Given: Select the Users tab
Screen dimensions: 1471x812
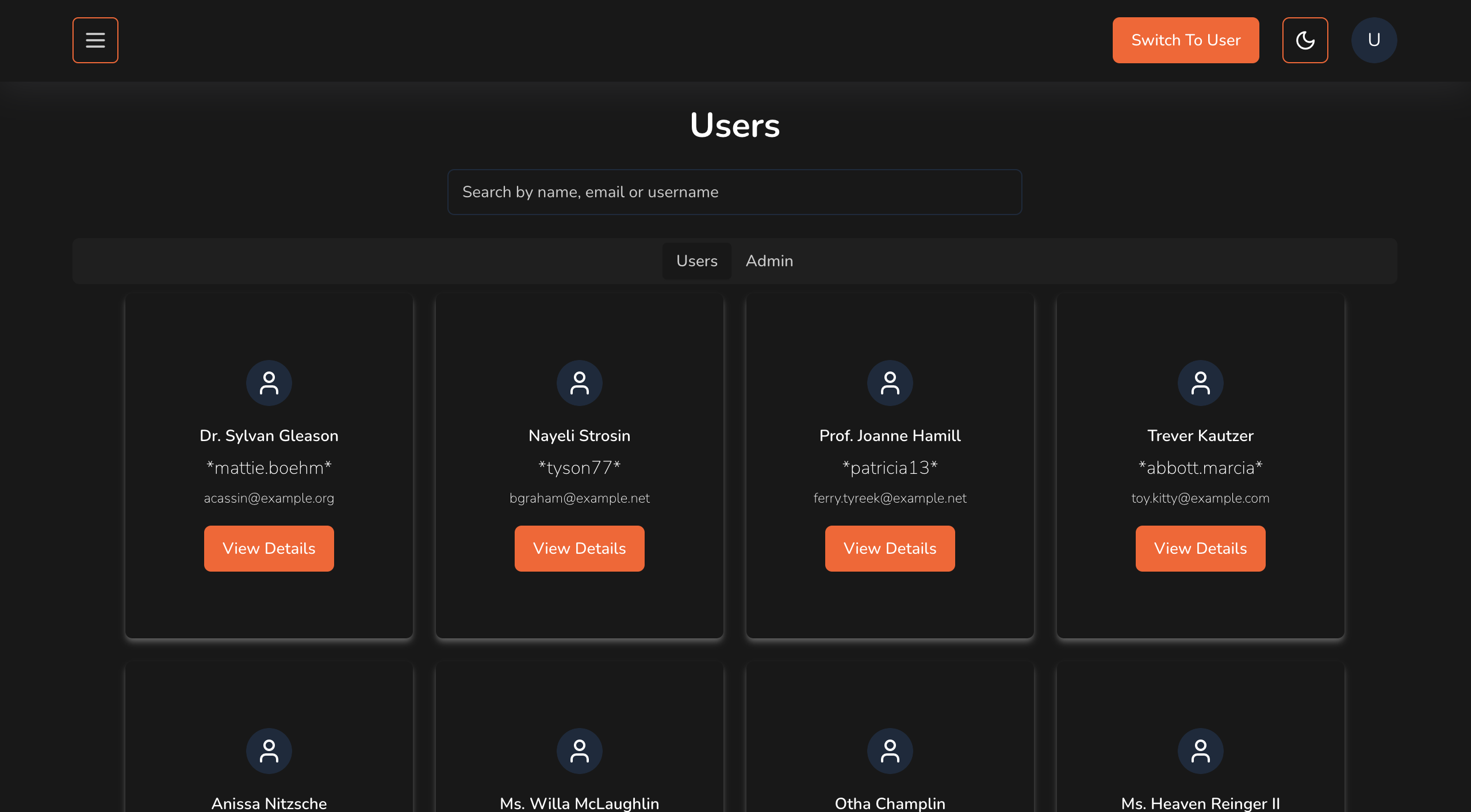Looking at the screenshot, I should pyautogui.click(x=696, y=261).
